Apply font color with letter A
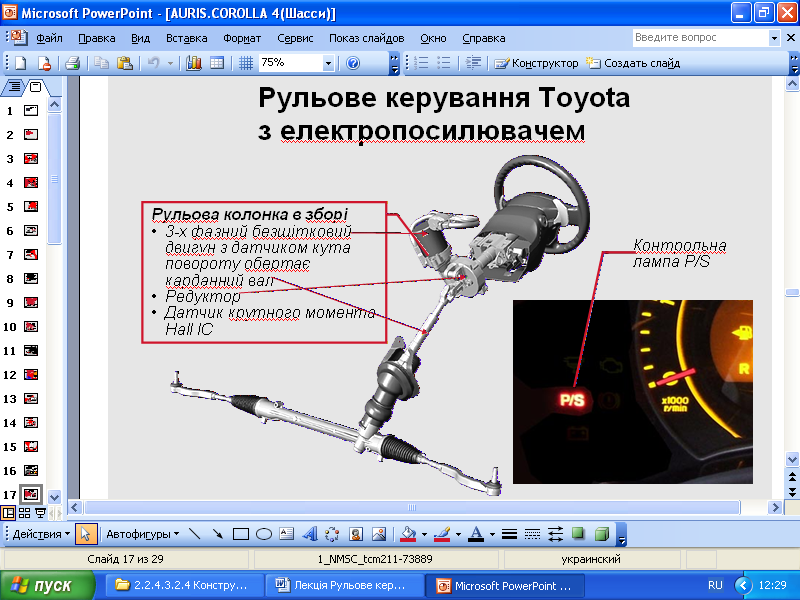This screenshot has height=600, width=800. (476, 534)
